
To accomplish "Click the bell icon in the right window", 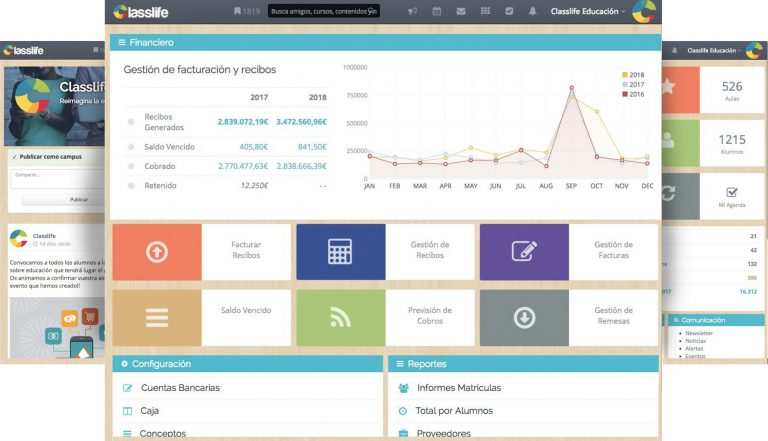I will pos(674,50).
